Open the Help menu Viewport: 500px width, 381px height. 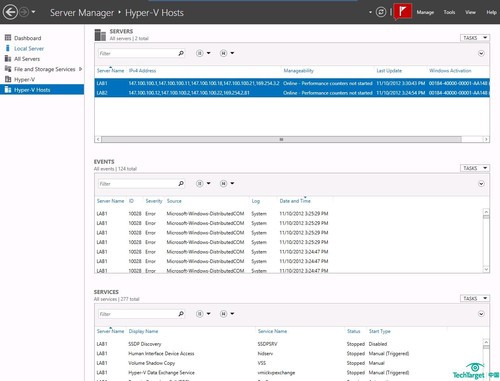tap(491, 12)
